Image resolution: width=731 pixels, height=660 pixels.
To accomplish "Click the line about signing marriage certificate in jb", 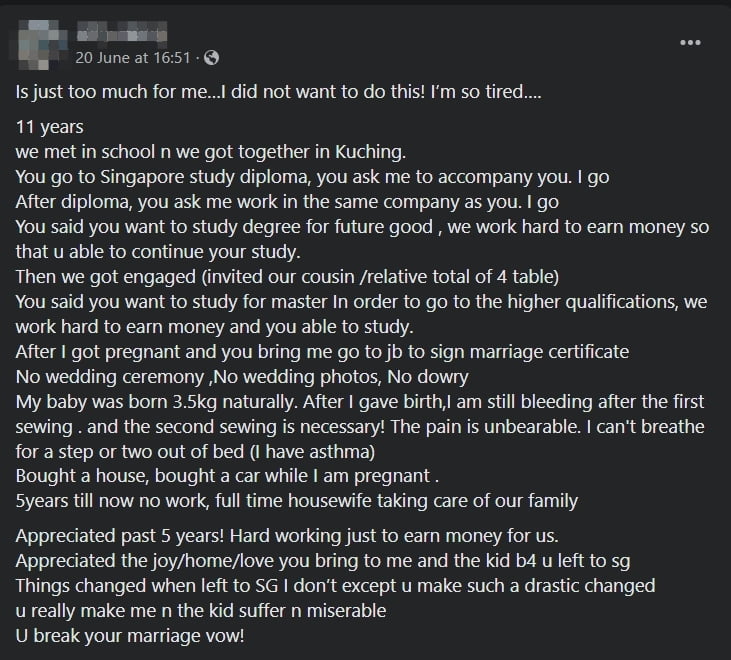I will [322, 352].
